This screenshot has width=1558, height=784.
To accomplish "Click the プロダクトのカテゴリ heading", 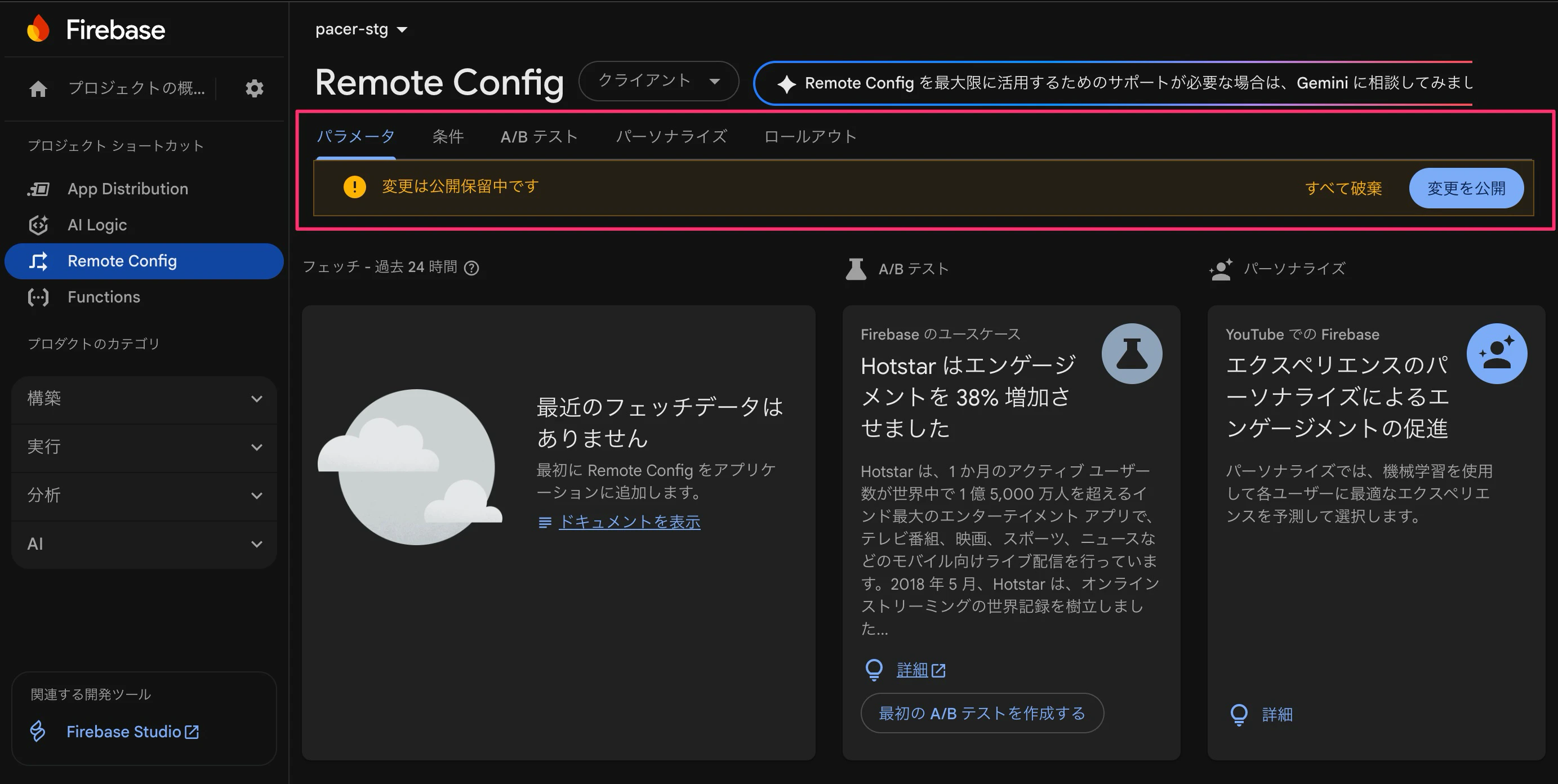I will [x=94, y=344].
